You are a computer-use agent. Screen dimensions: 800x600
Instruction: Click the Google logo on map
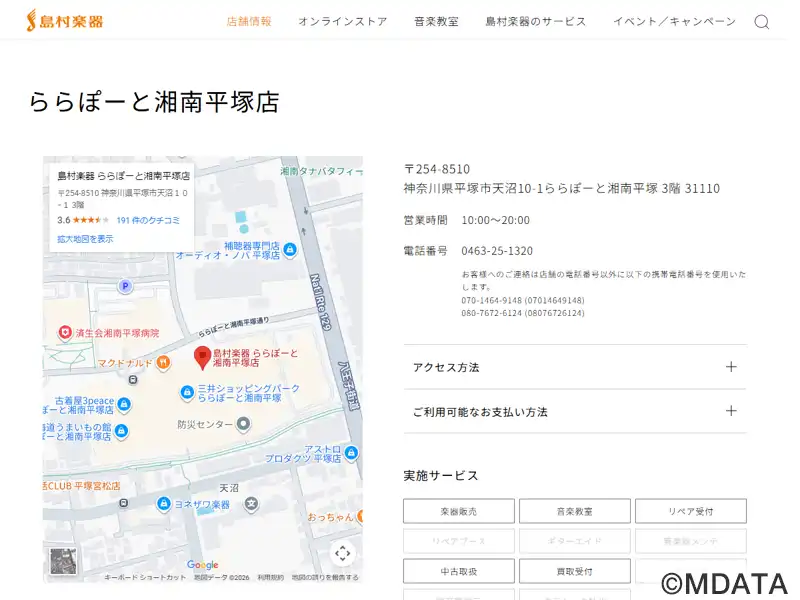203,565
